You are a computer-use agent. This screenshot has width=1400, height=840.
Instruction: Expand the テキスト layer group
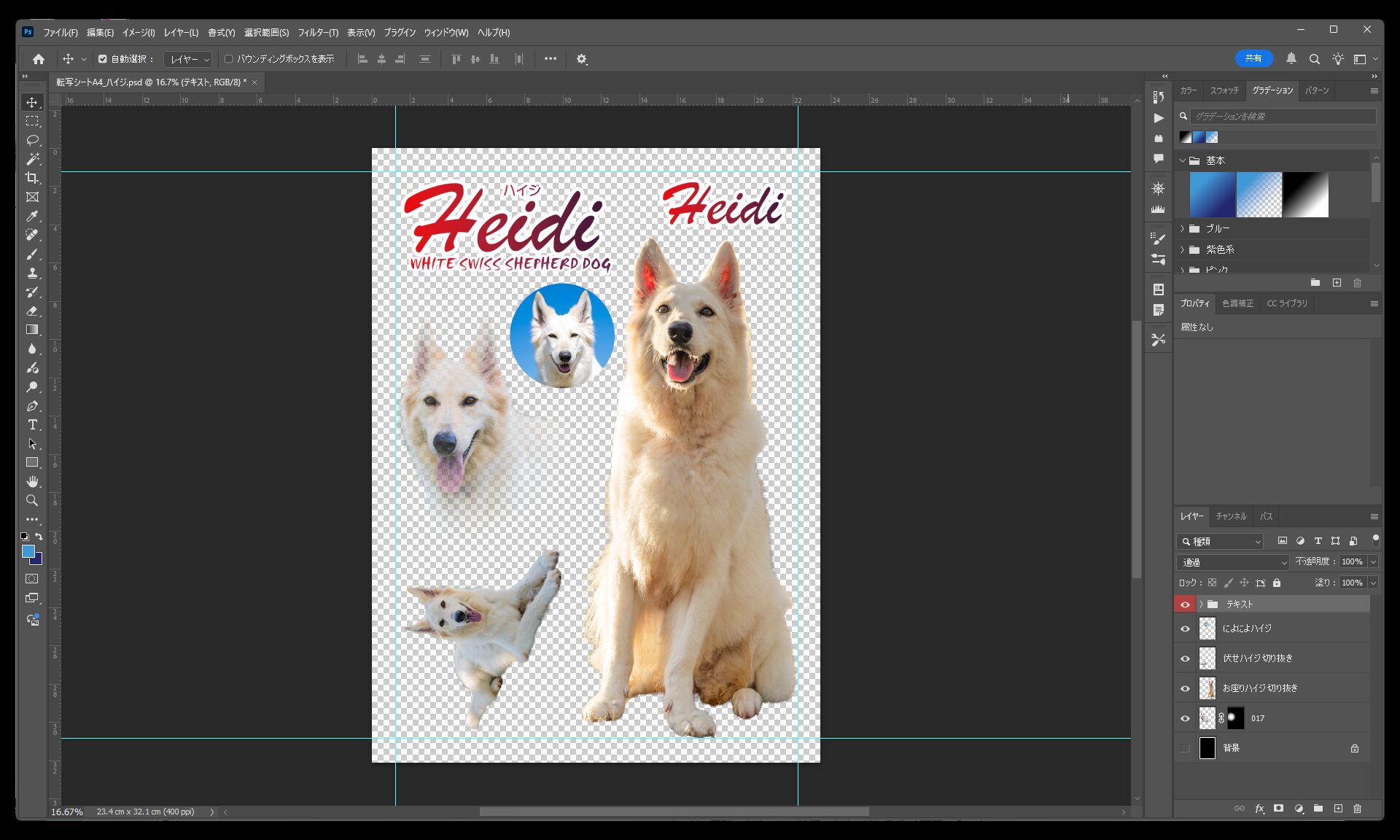coord(1201,604)
